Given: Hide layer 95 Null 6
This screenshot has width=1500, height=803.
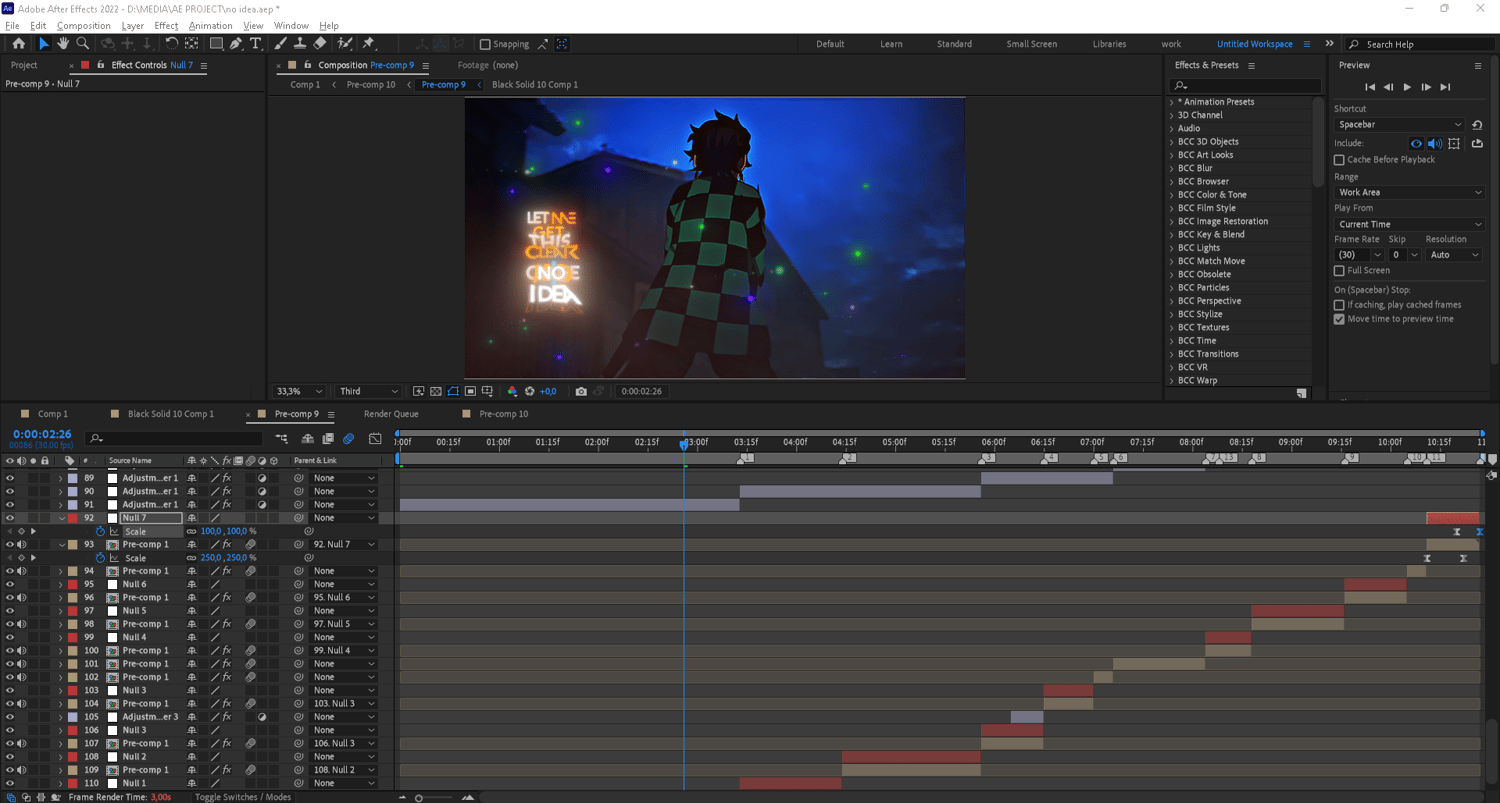Looking at the screenshot, I should pos(10,584).
